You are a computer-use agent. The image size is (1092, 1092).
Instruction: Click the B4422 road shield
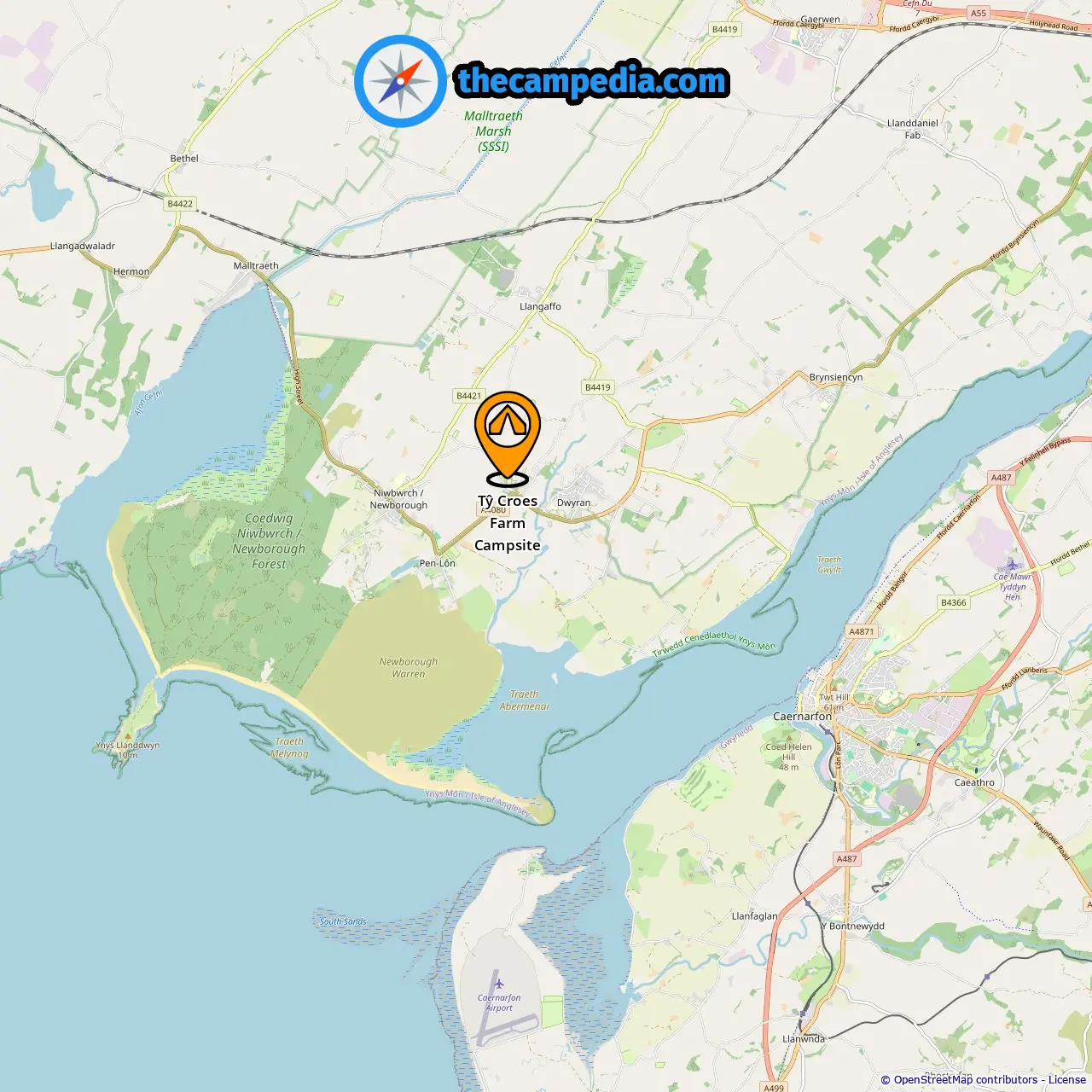180,204
